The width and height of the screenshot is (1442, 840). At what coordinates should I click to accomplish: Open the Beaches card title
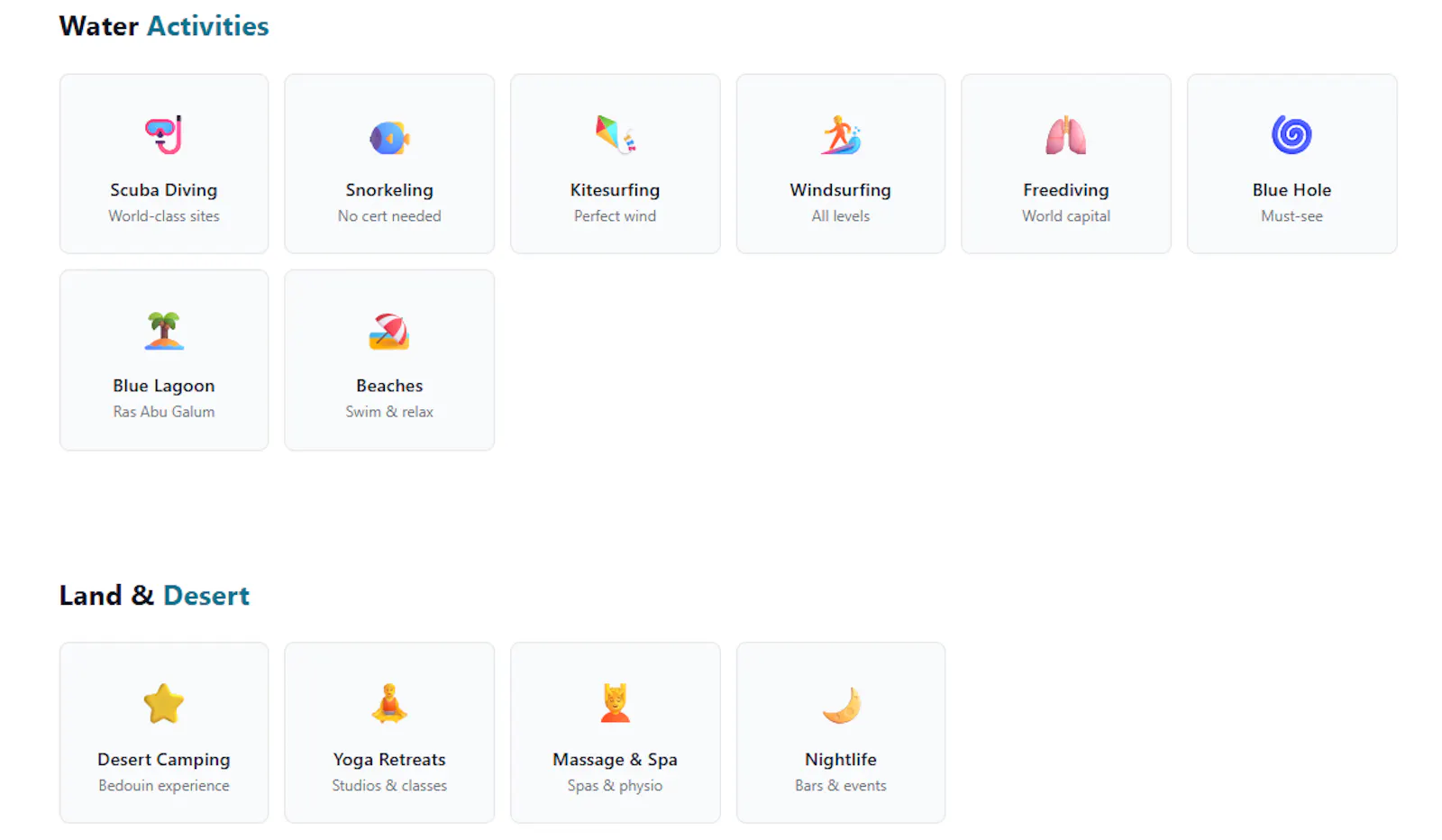[x=389, y=386]
